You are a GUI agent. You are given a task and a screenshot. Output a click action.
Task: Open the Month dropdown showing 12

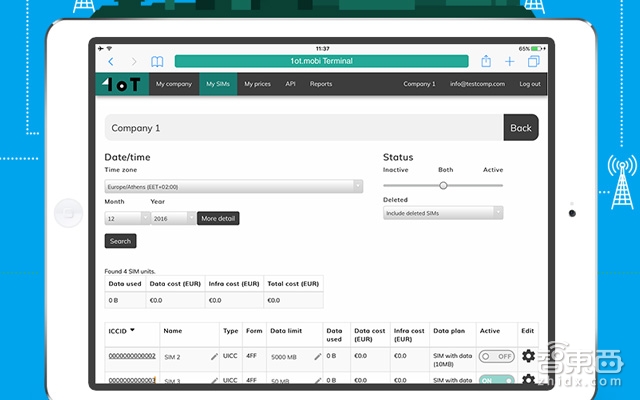pyautogui.click(x=127, y=218)
